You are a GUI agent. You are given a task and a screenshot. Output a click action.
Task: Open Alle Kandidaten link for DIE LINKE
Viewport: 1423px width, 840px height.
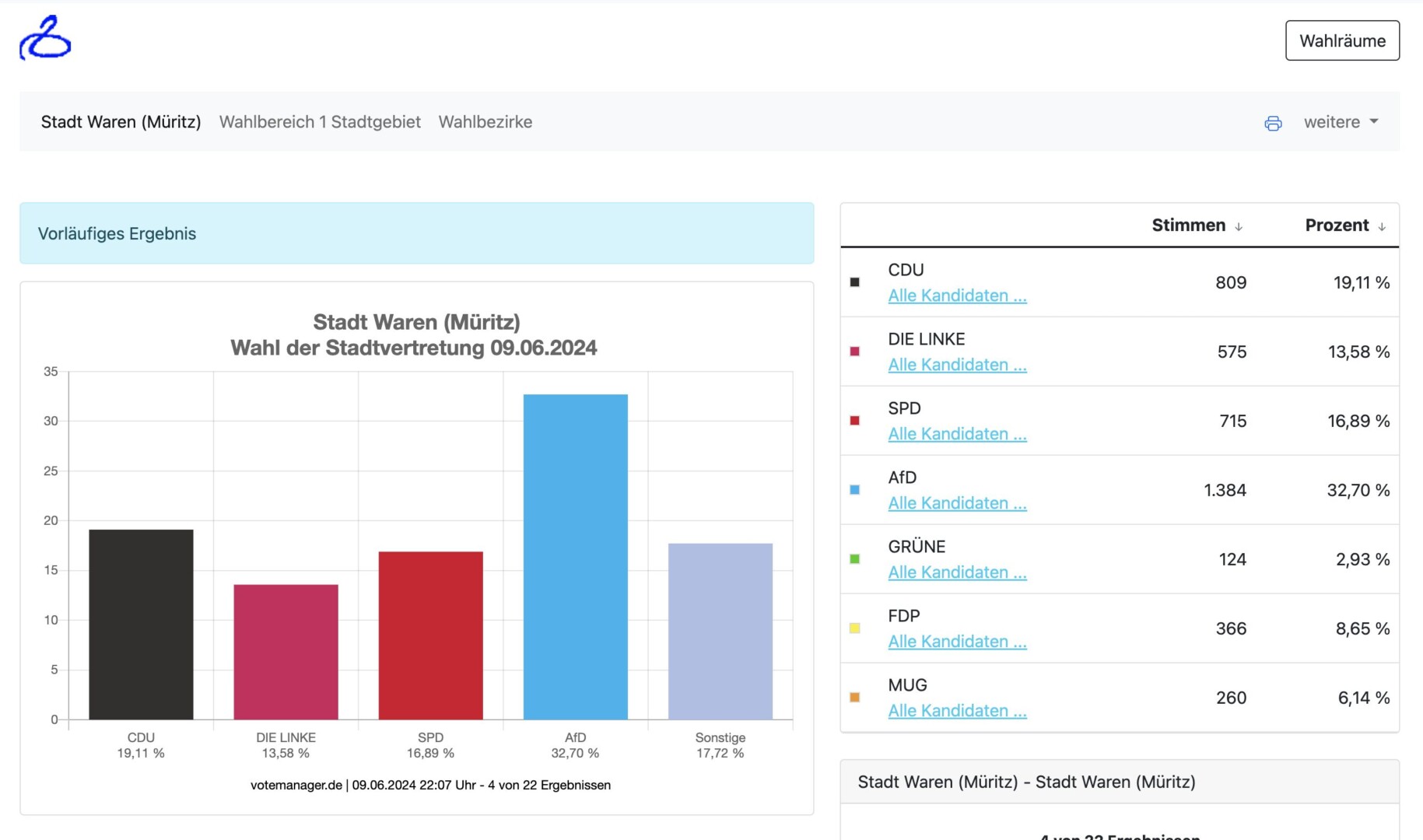(957, 365)
